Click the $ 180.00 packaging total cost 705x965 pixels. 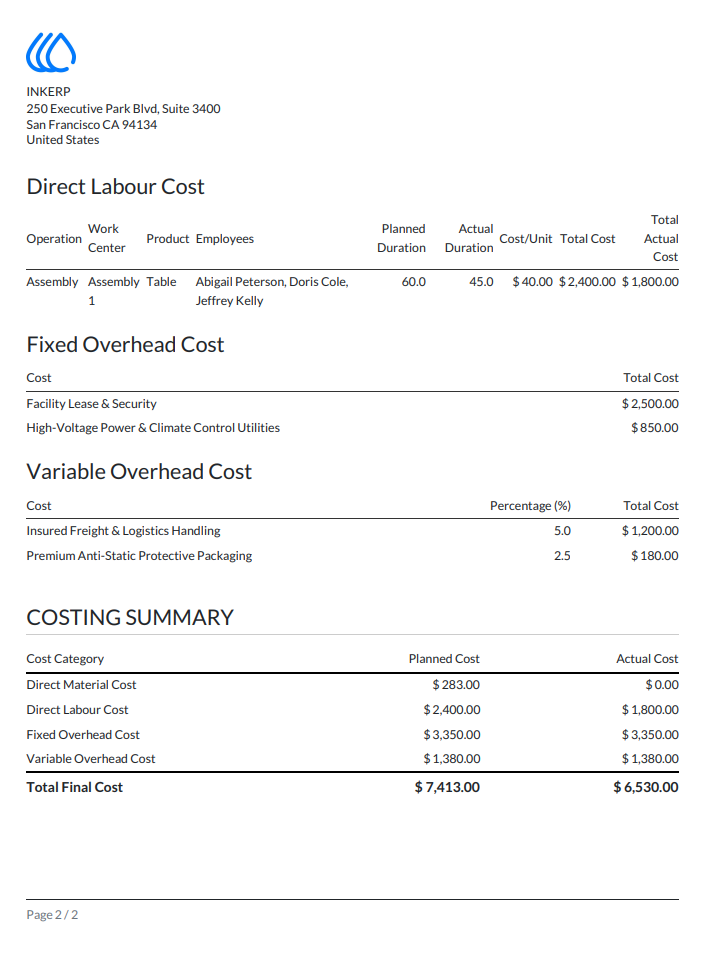655,556
